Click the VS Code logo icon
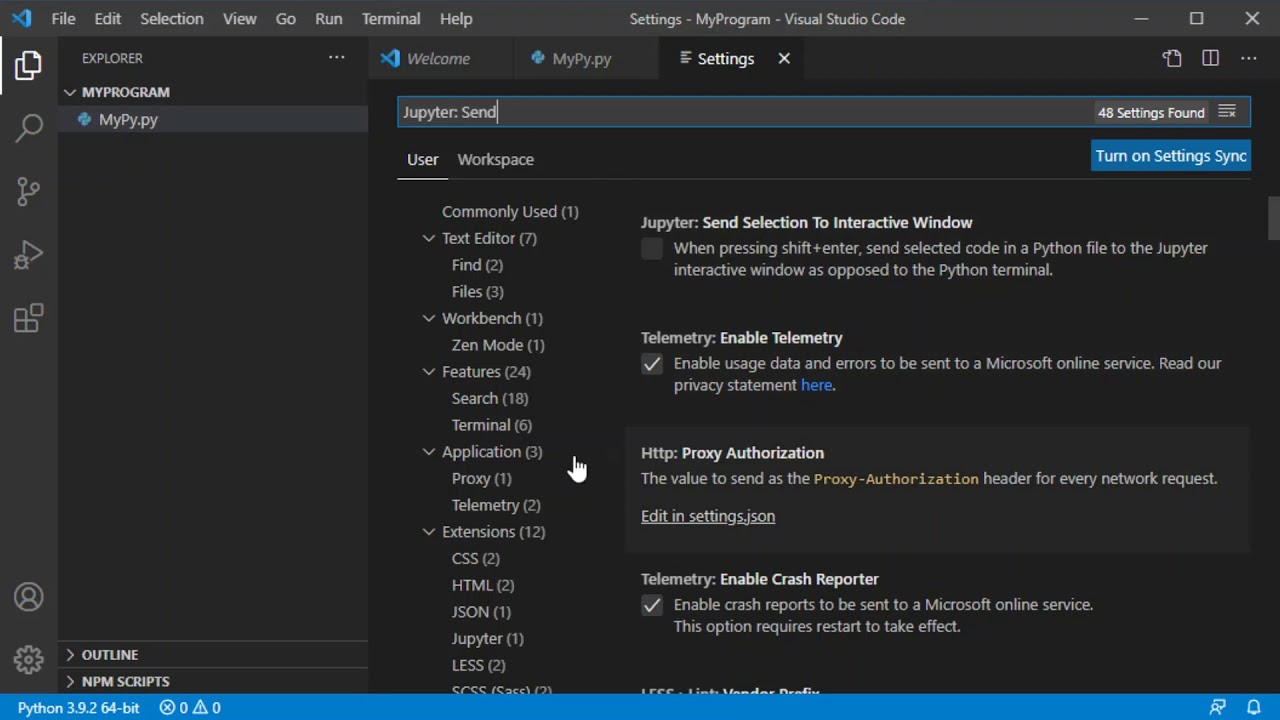This screenshot has height=720, width=1280. [21, 18]
